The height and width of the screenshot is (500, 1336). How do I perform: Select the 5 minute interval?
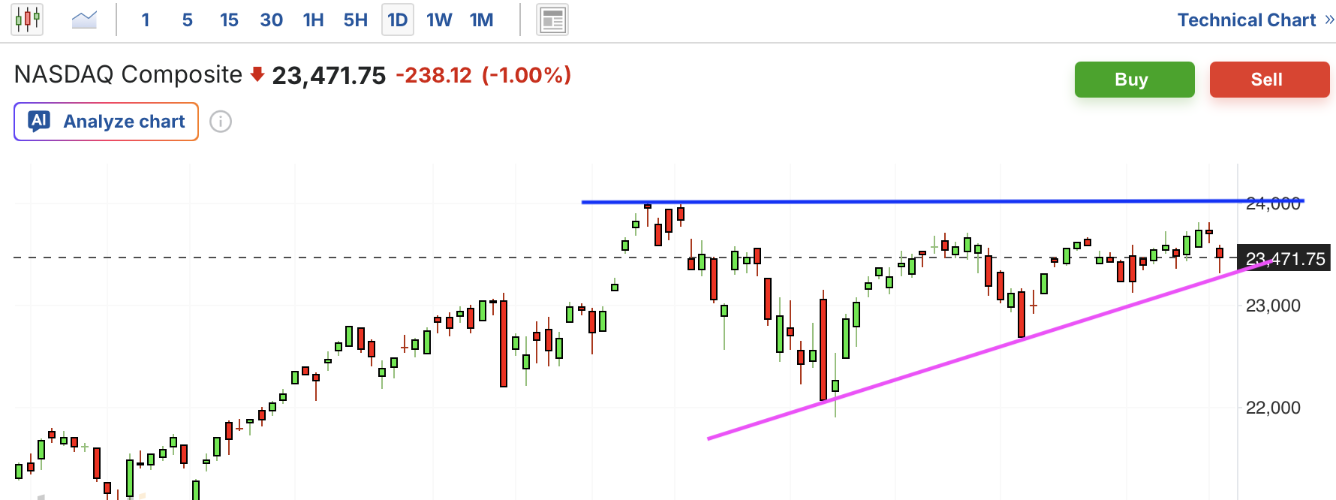(187, 19)
